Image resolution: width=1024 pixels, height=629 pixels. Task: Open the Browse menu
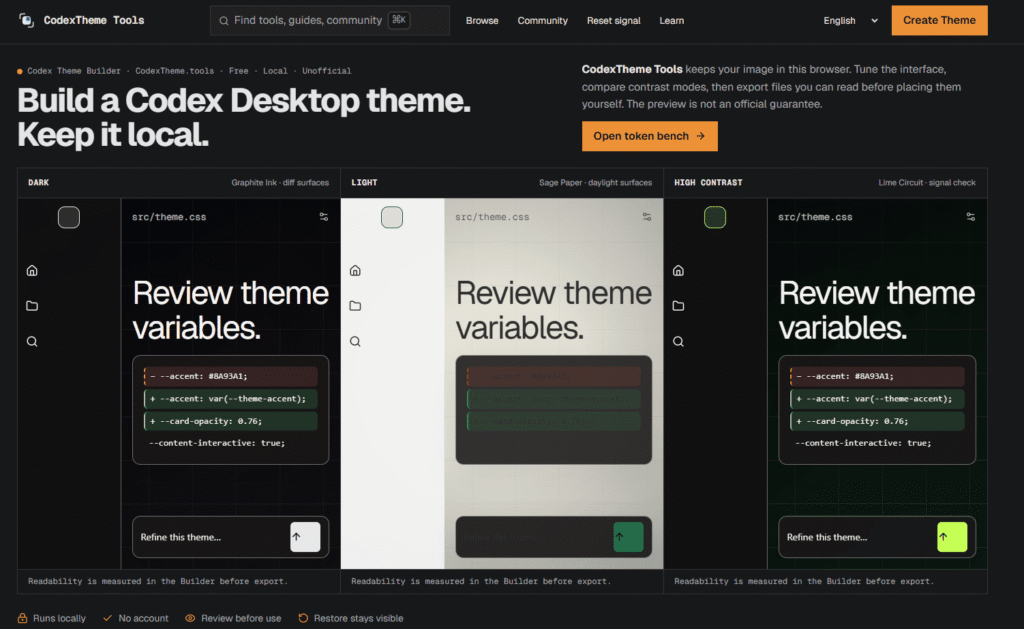point(482,21)
